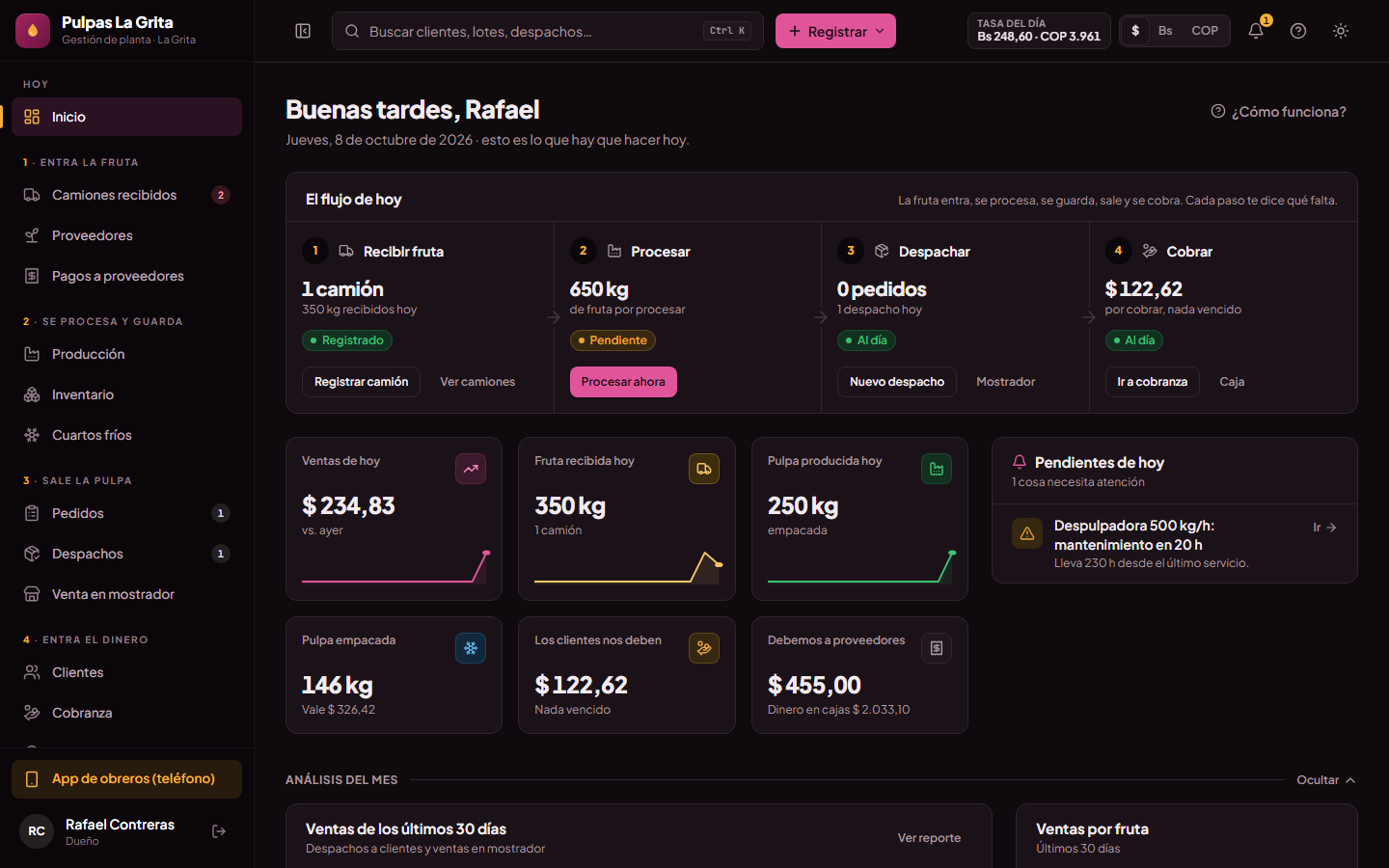Click ¿Cómo funciona? help link
Viewport: 1389px width, 868px height.
pyautogui.click(x=1278, y=112)
